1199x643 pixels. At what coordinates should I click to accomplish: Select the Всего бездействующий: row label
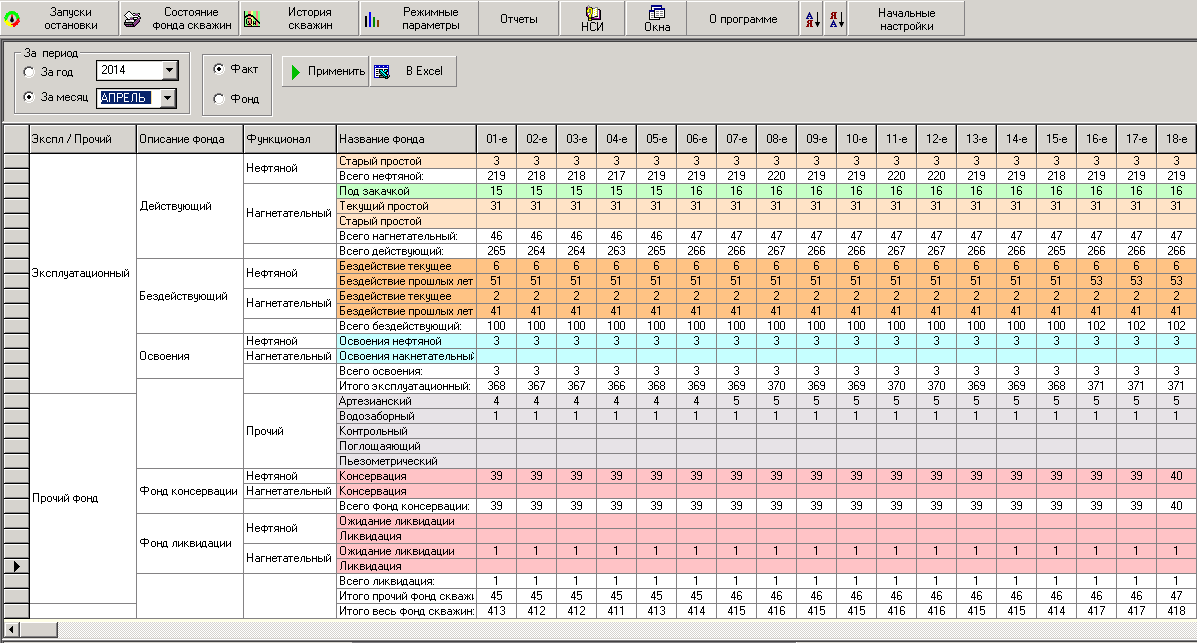[406, 326]
